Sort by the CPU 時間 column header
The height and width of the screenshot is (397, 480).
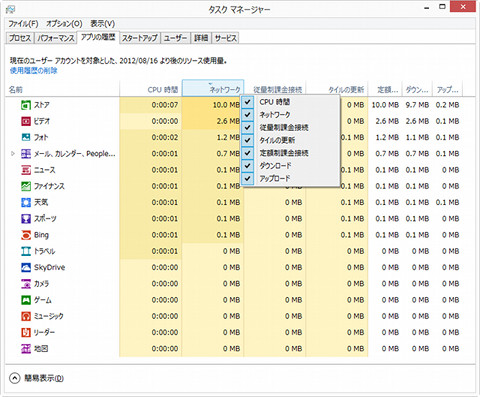[151, 89]
